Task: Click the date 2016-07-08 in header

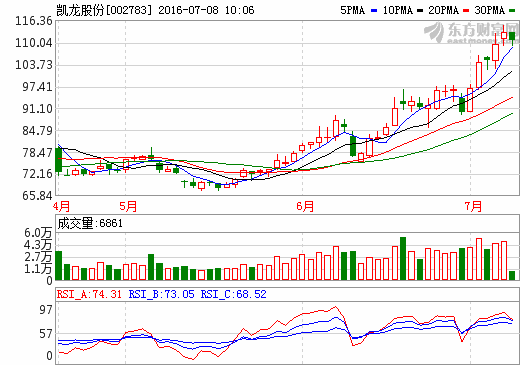Action: coord(188,10)
